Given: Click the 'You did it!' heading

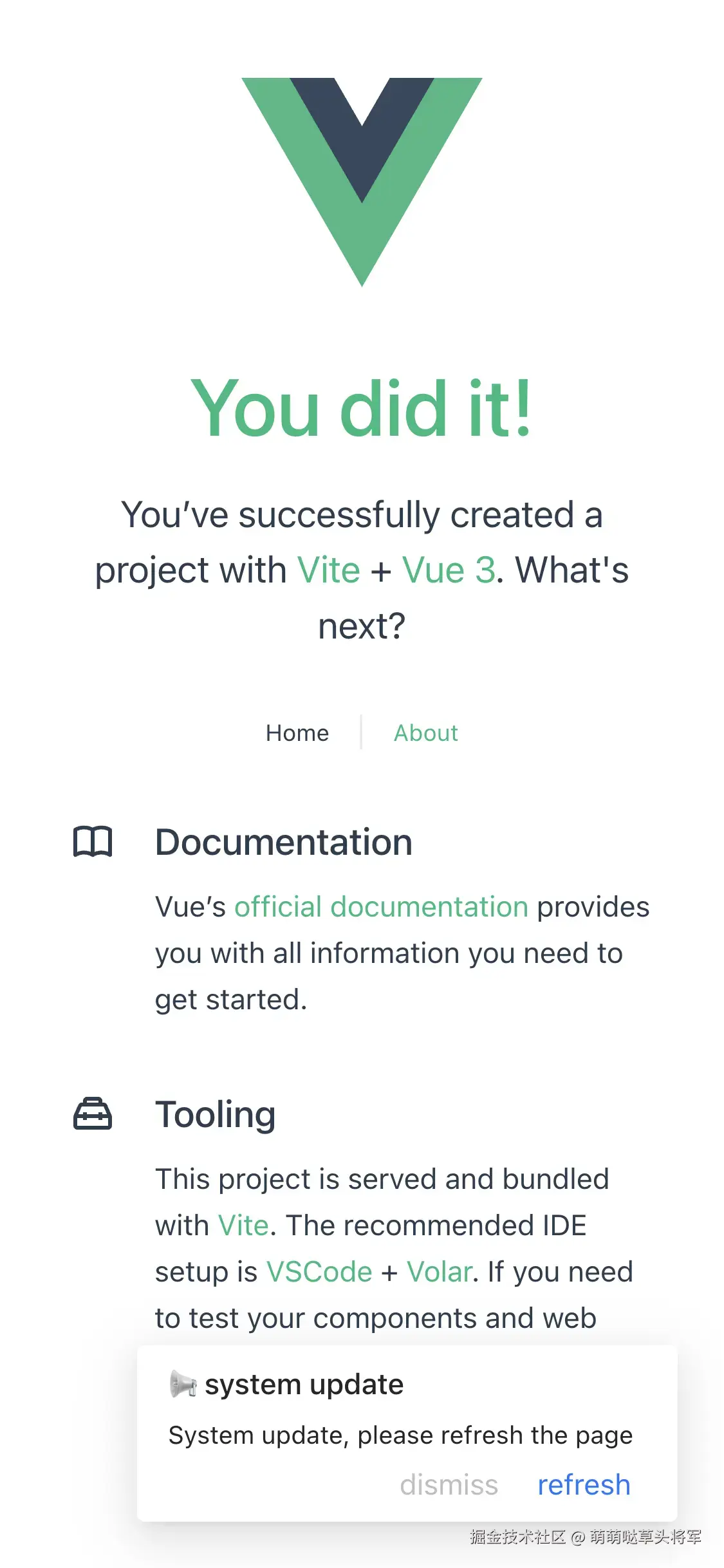Looking at the screenshot, I should (x=362, y=408).
